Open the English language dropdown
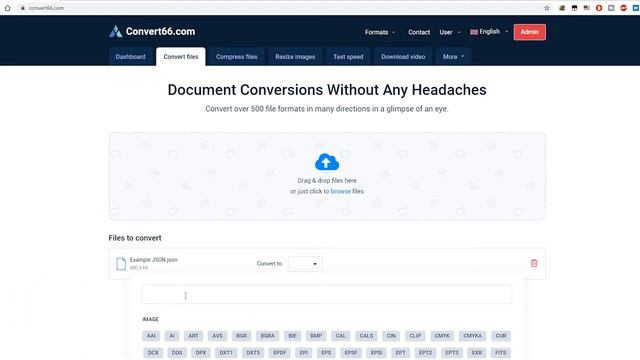The width and height of the screenshot is (640, 360). pos(489,31)
